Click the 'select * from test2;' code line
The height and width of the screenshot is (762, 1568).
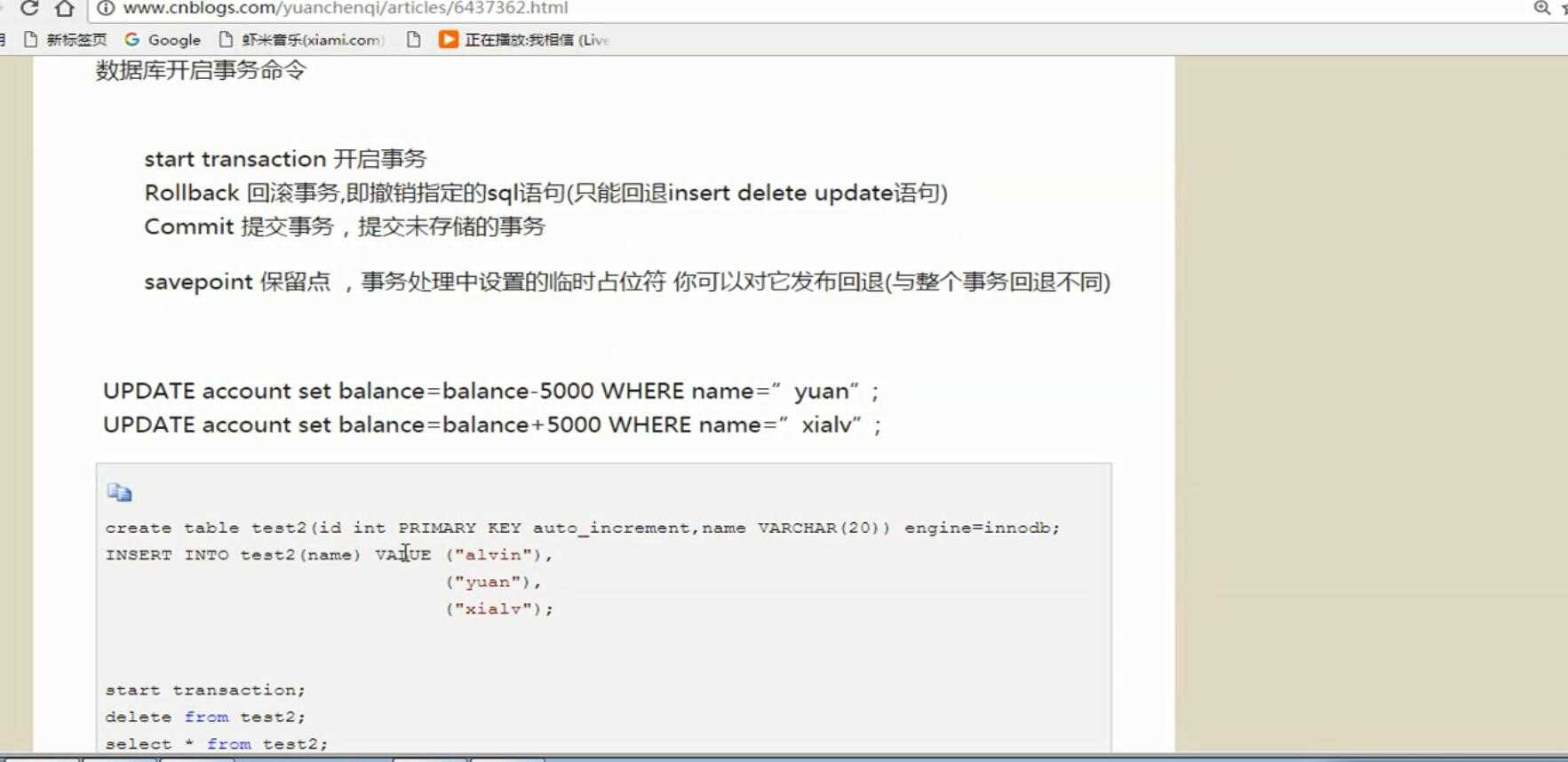[x=217, y=744]
